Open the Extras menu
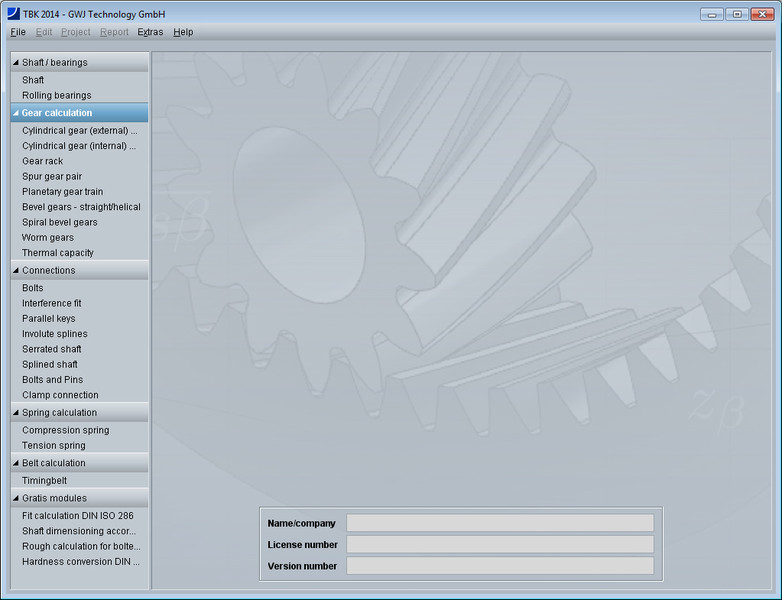This screenshot has height=600, width=782. pos(150,32)
